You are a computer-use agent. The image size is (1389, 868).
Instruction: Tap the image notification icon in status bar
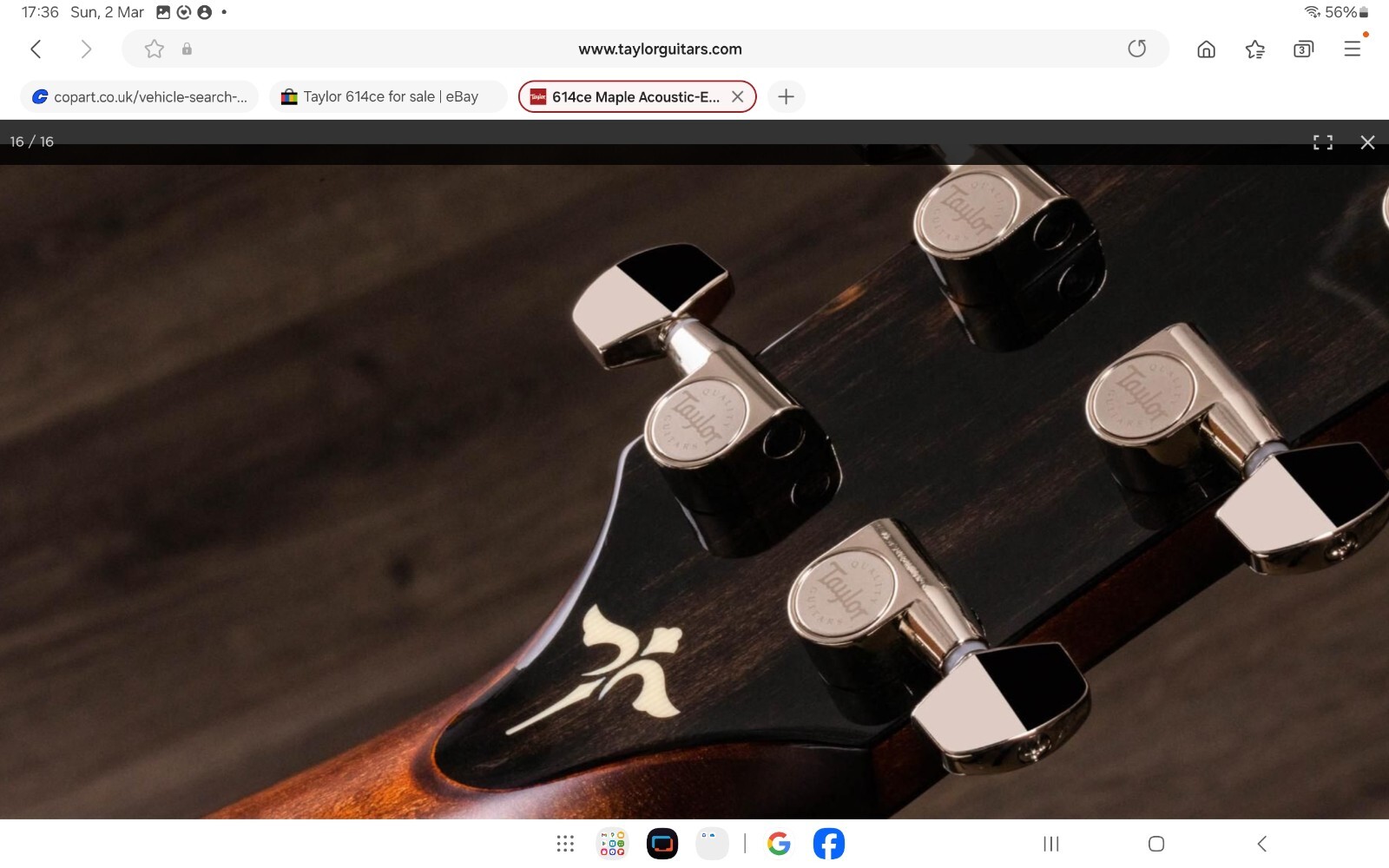coord(163,12)
